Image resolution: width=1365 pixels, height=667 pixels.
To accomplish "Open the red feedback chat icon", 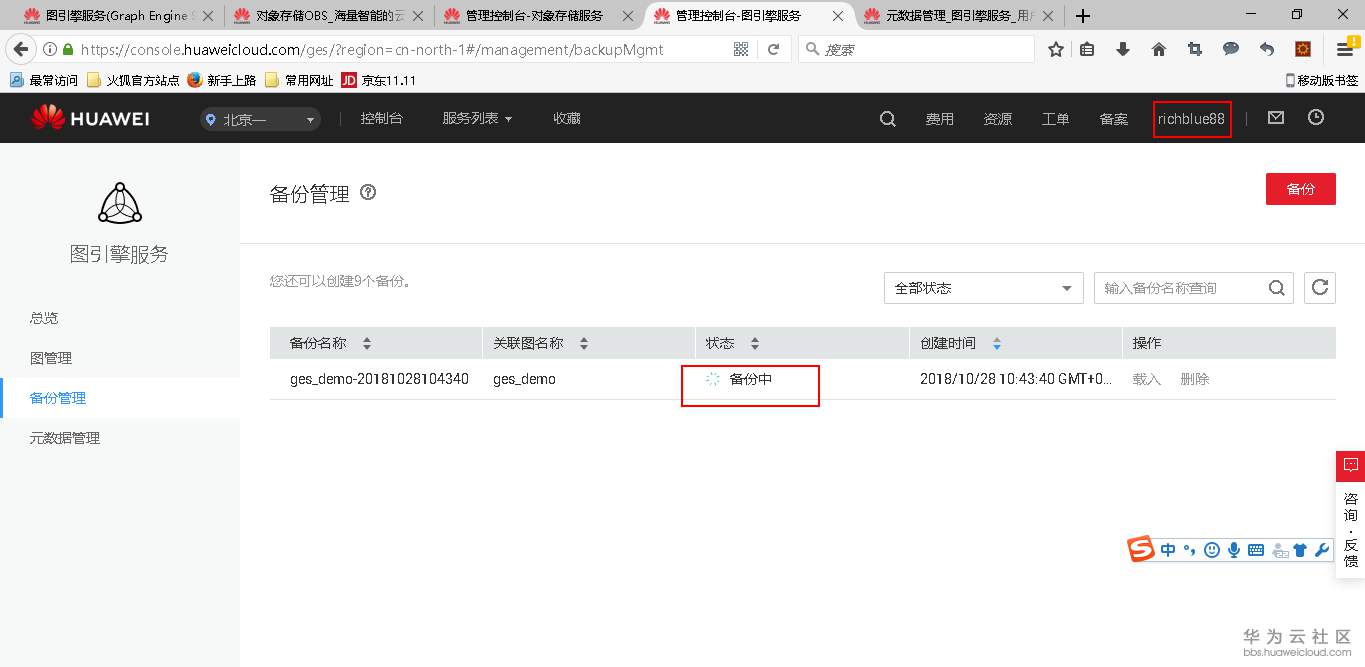I will (1350, 466).
